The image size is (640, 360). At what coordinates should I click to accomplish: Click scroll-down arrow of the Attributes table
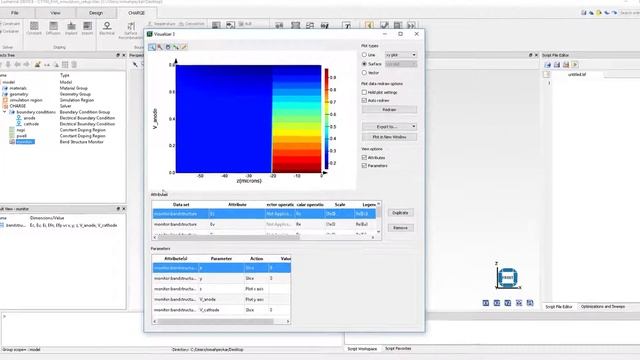378,232
